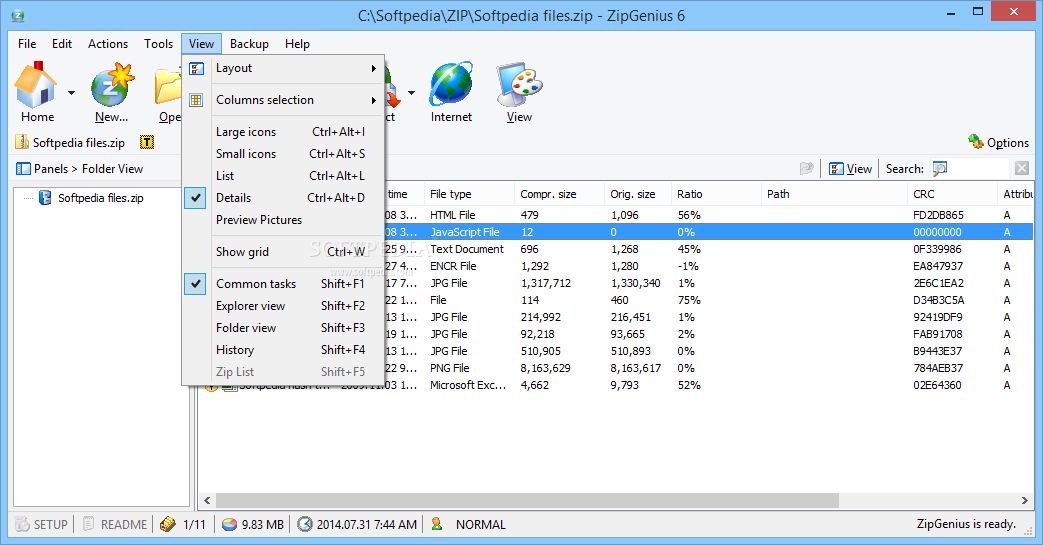
Task: Click the ZipGenius icon in the title bar
Action: tap(18, 15)
